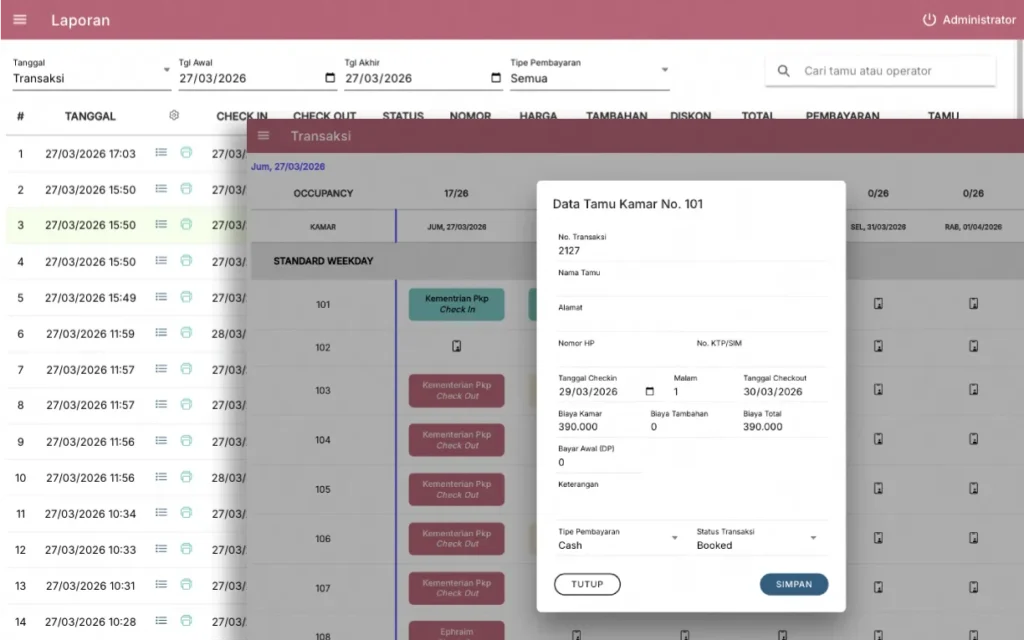1024x640 pixels.
Task: Click the empty room icon for room 102
Action: tap(457, 347)
